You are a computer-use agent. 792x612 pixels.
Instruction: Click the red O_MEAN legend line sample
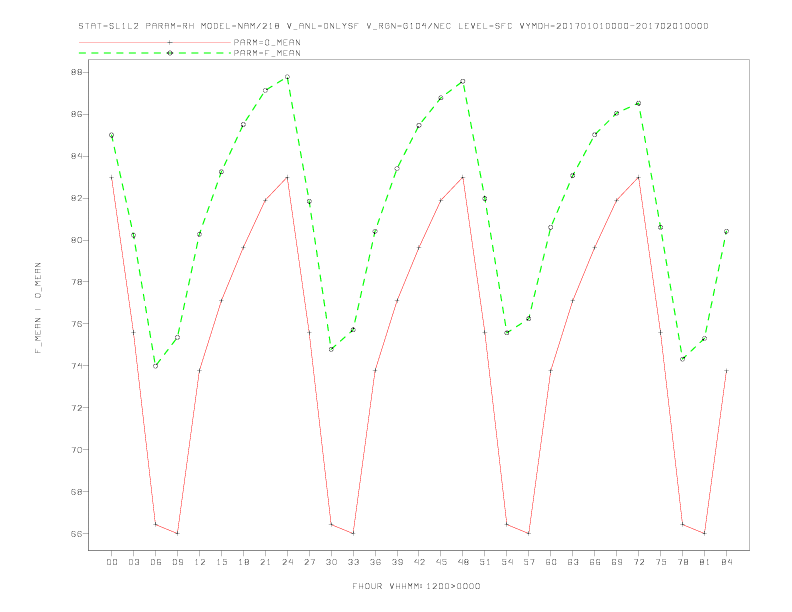pyautogui.click(x=155, y=42)
